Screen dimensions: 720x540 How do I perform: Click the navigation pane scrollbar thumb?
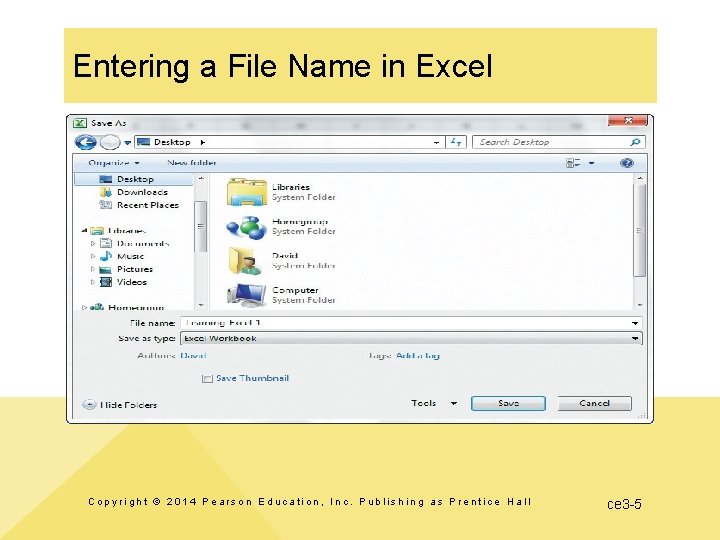click(200, 226)
